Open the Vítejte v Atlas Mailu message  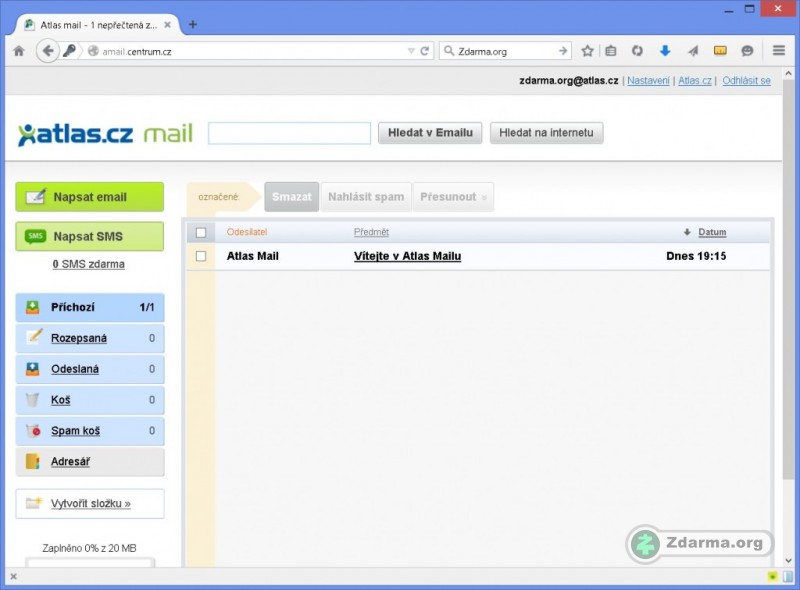(408, 256)
